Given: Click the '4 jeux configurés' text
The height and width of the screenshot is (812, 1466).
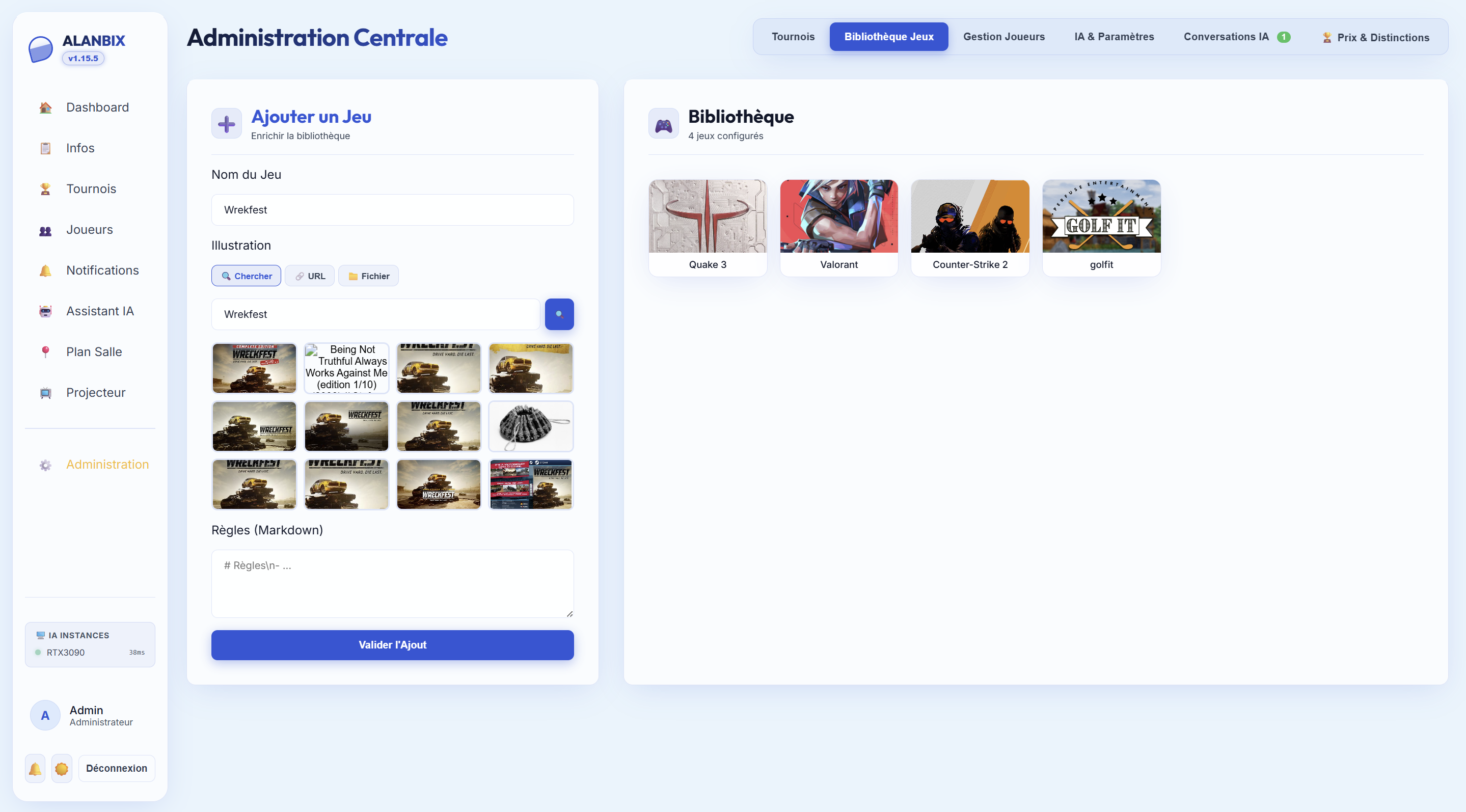Looking at the screenshot, I should (725, 136).
